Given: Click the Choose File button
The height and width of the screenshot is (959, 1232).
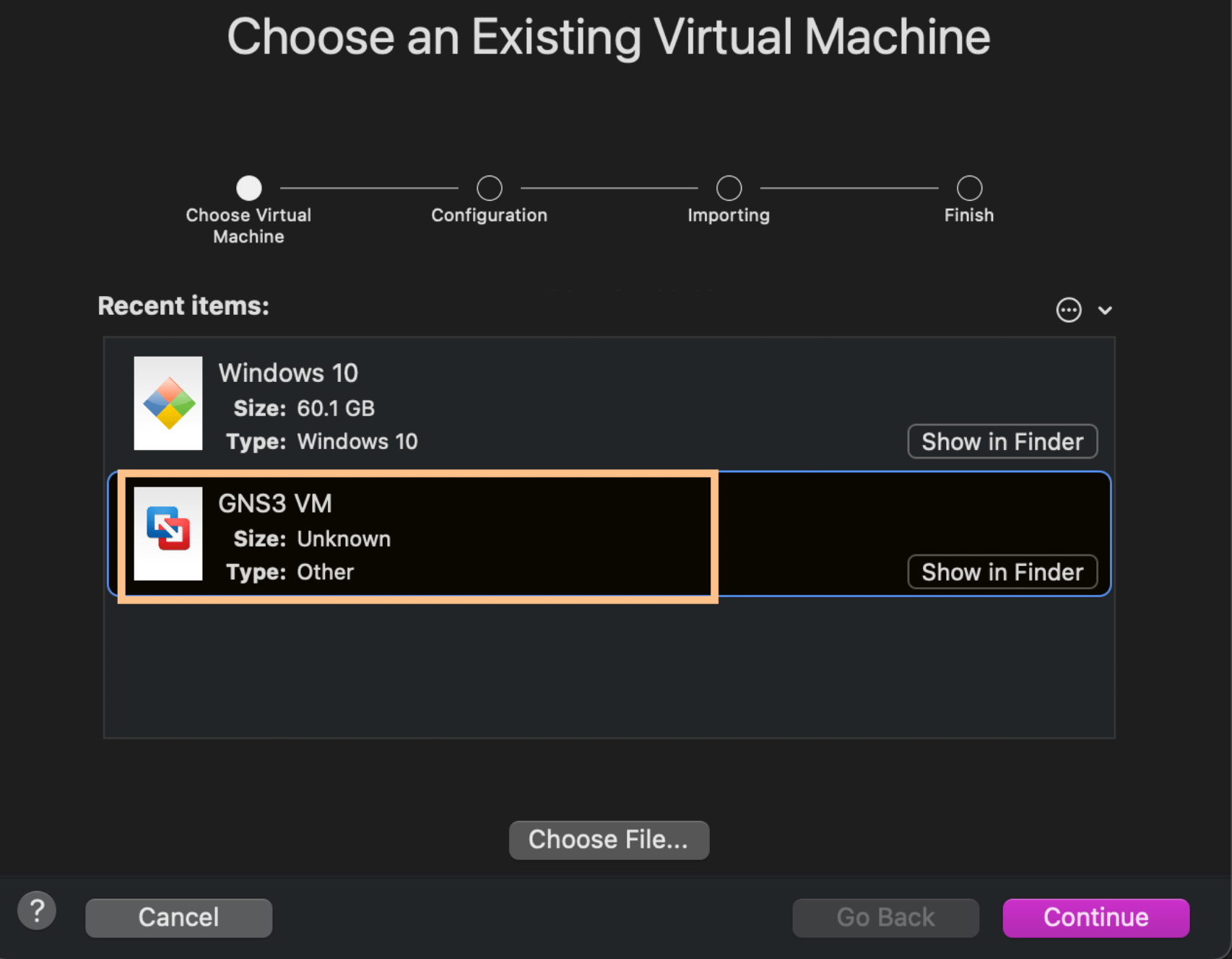Looking at the screenshot, I should point(609,840).
